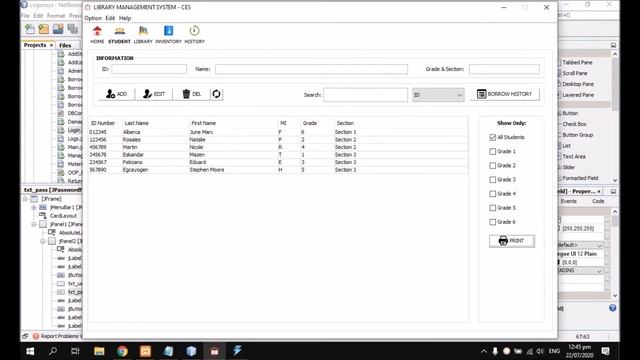Click the NetBeans help question mark icon

point(612,308)
